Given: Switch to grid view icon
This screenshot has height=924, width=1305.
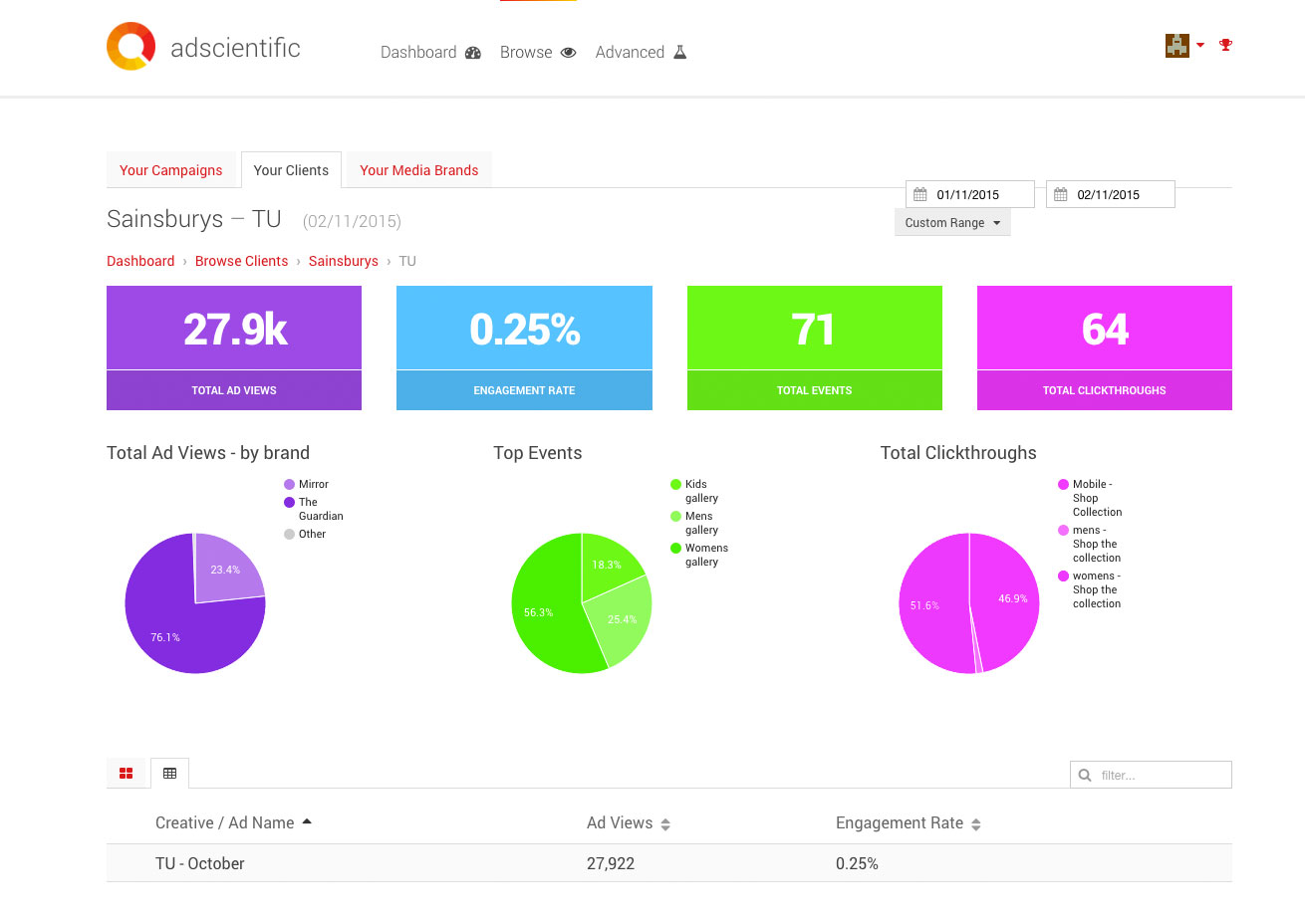Looking at the screenshot, I should coord(127,773).
